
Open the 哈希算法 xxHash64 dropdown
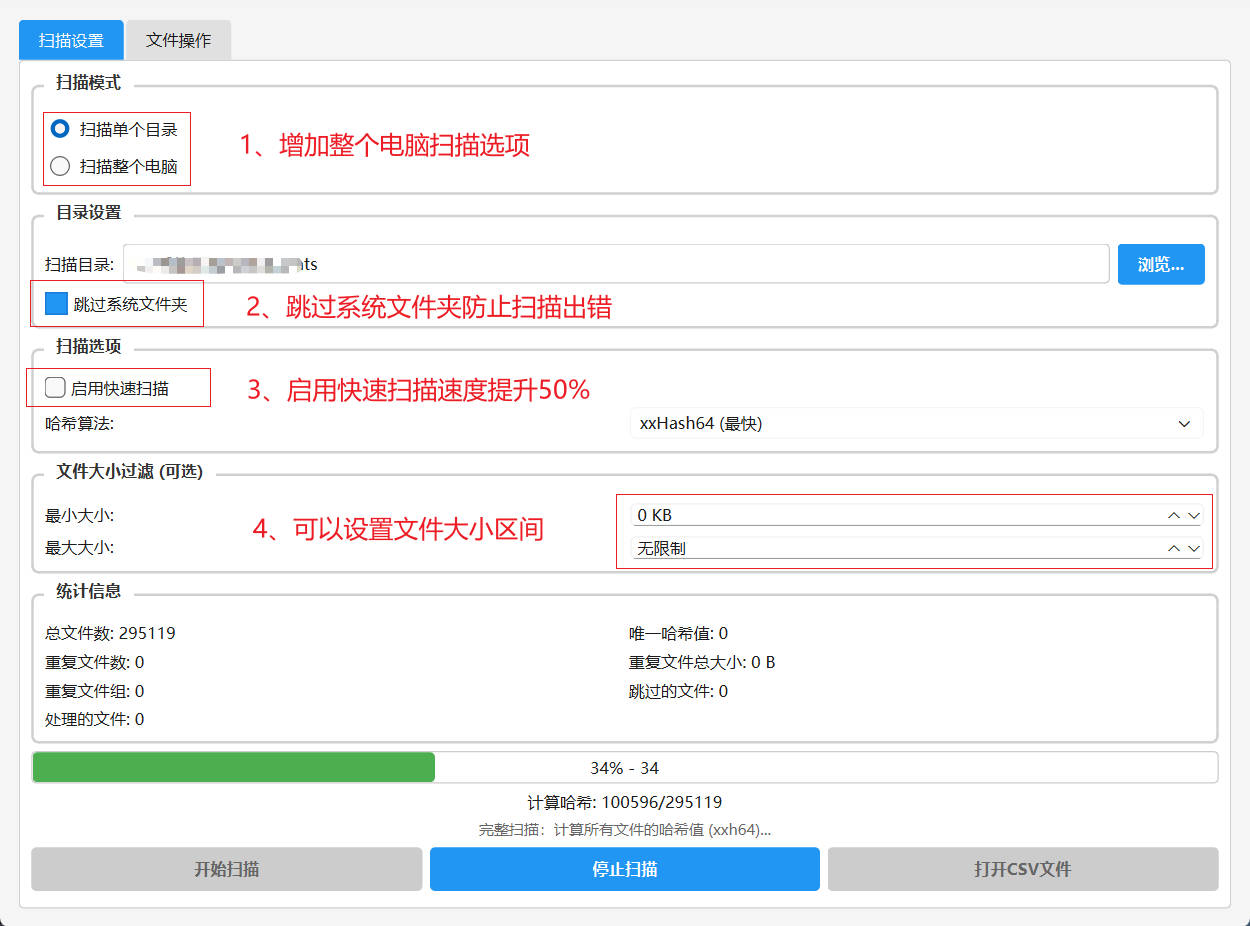915,424
